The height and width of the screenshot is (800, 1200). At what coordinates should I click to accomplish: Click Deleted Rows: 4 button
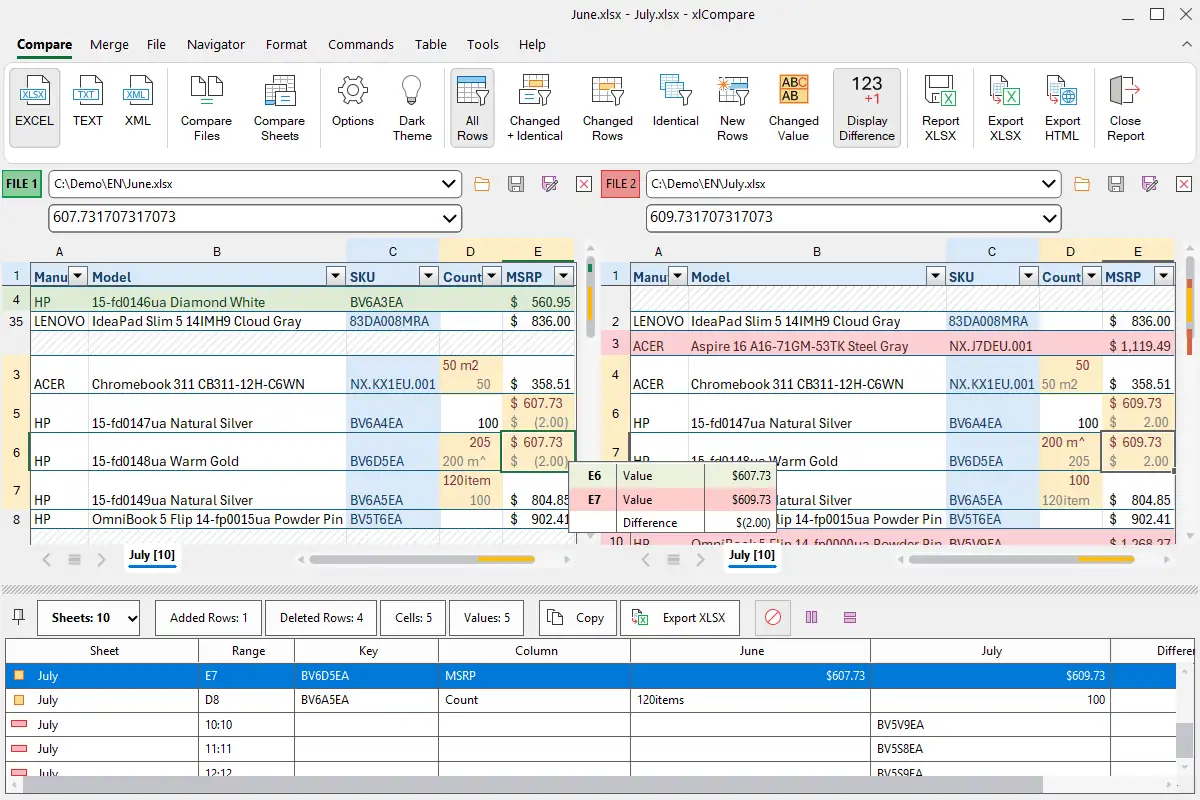coord(321,618)
